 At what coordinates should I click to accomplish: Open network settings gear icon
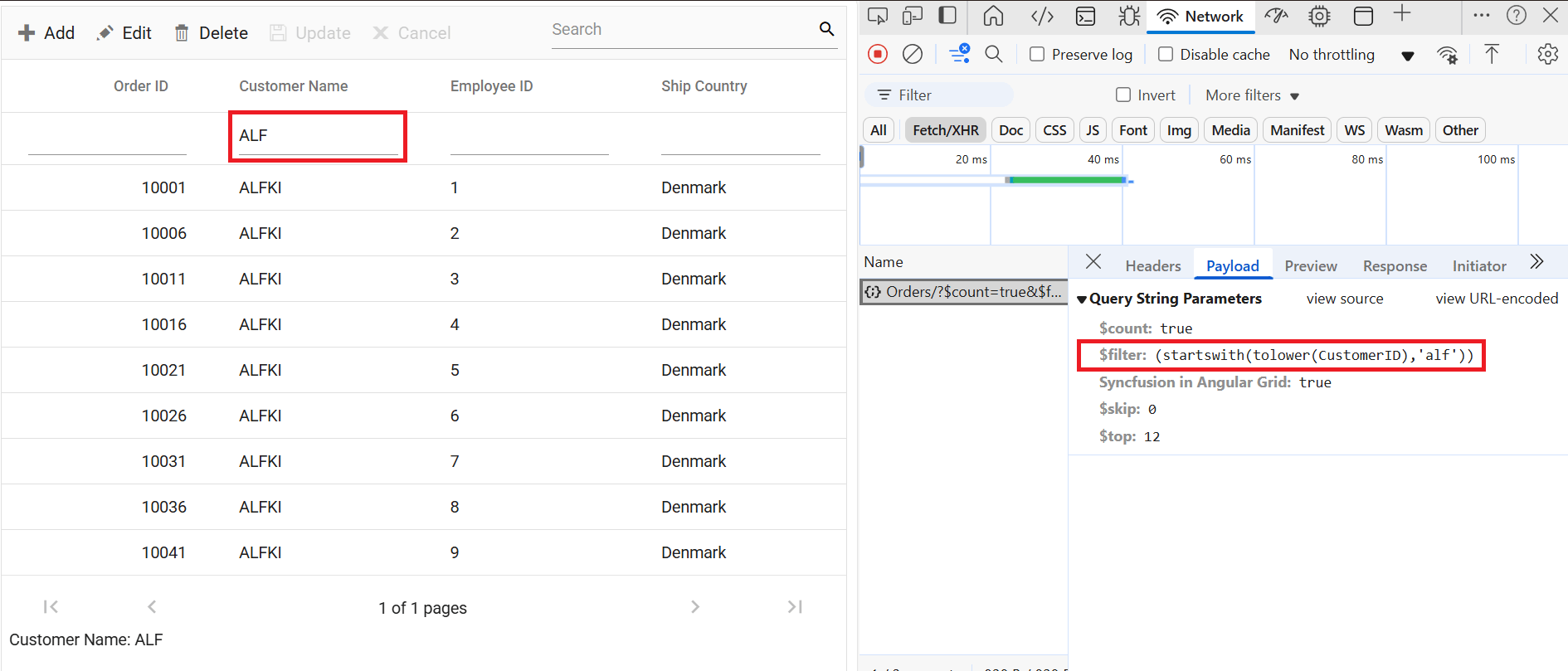point(1548,54)
